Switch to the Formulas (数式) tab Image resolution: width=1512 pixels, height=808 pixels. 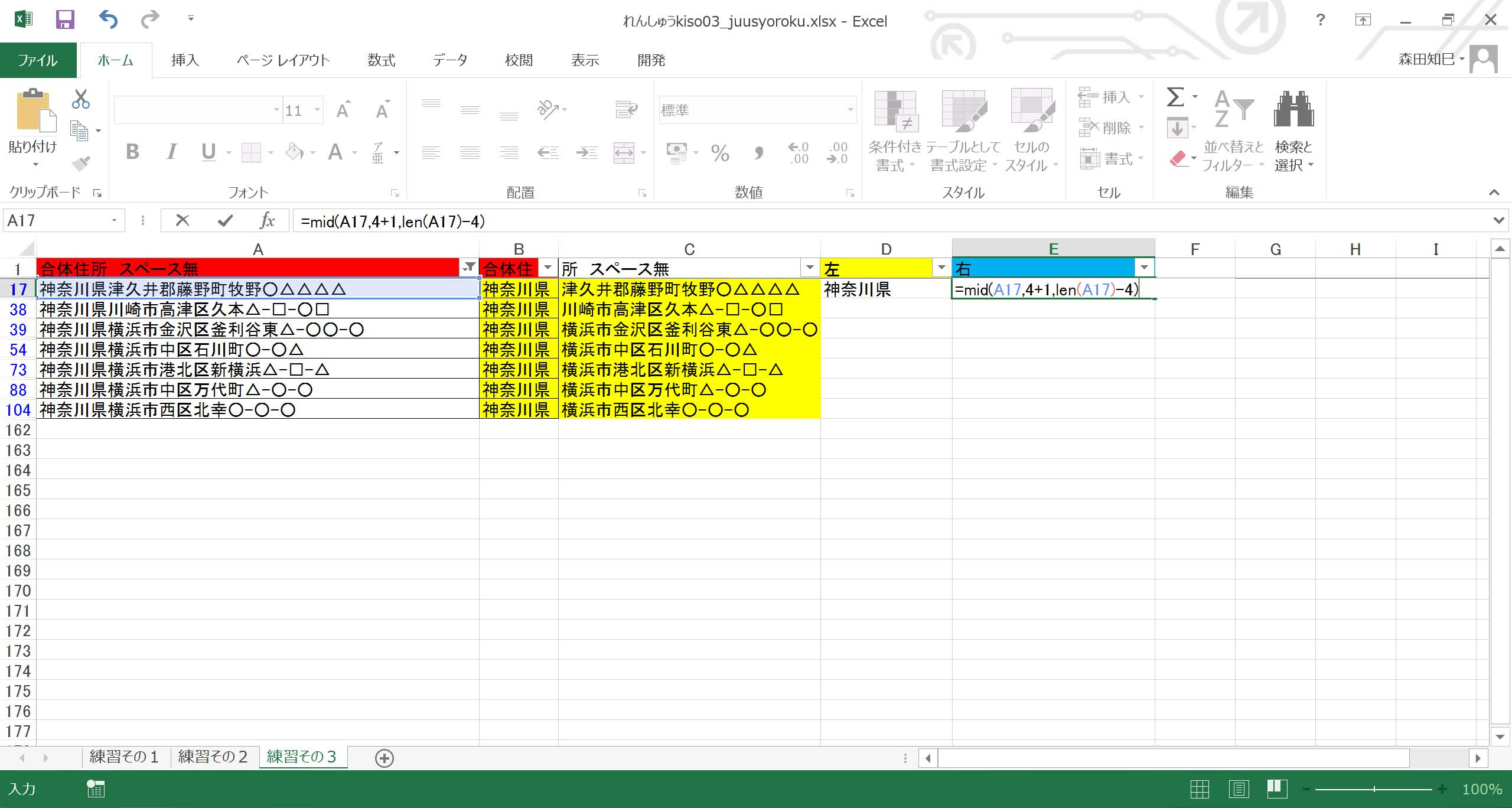coord(382,60)
